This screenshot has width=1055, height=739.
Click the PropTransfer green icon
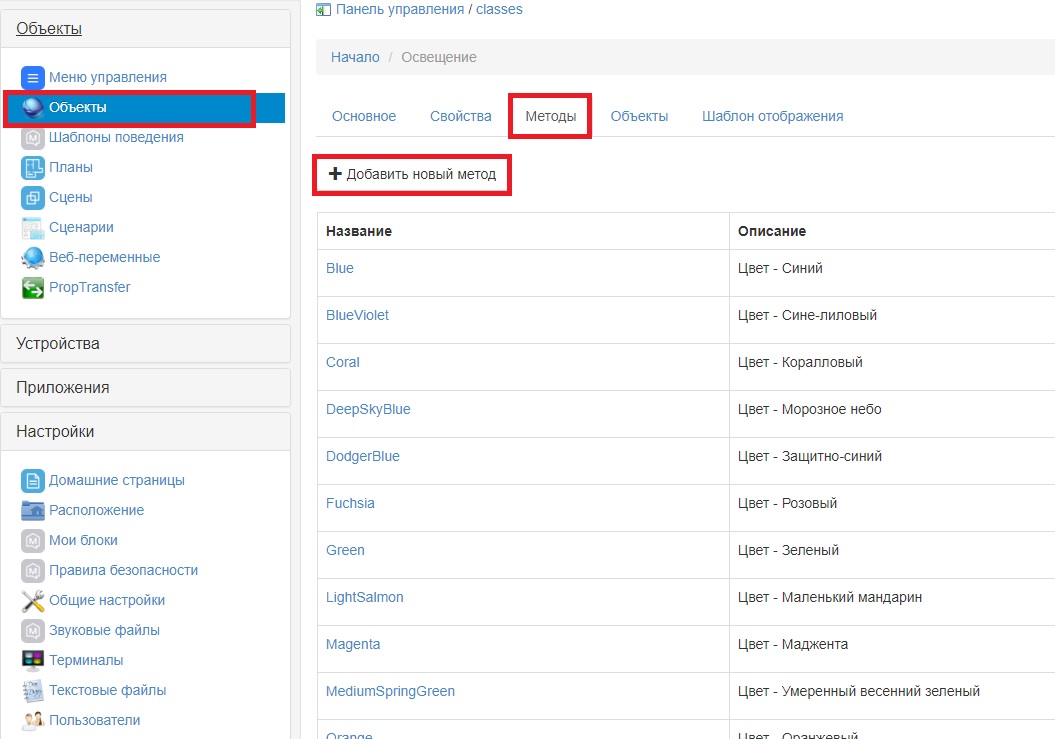[33, 288]
